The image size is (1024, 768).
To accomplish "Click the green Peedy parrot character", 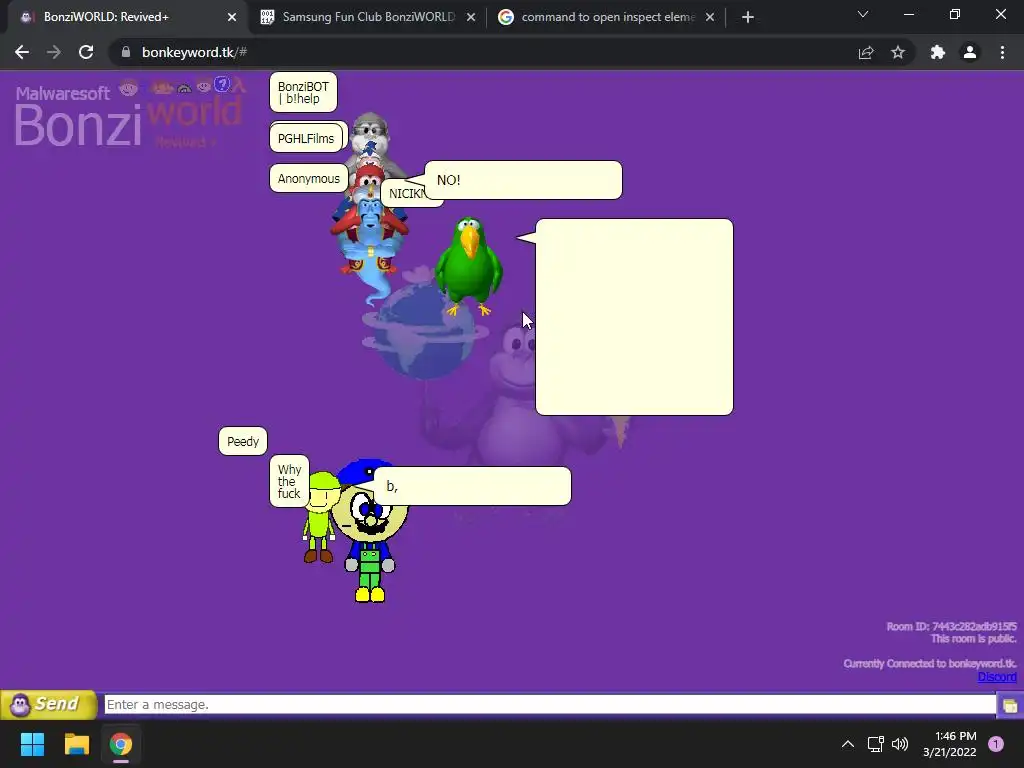I will tap(469, 266).
